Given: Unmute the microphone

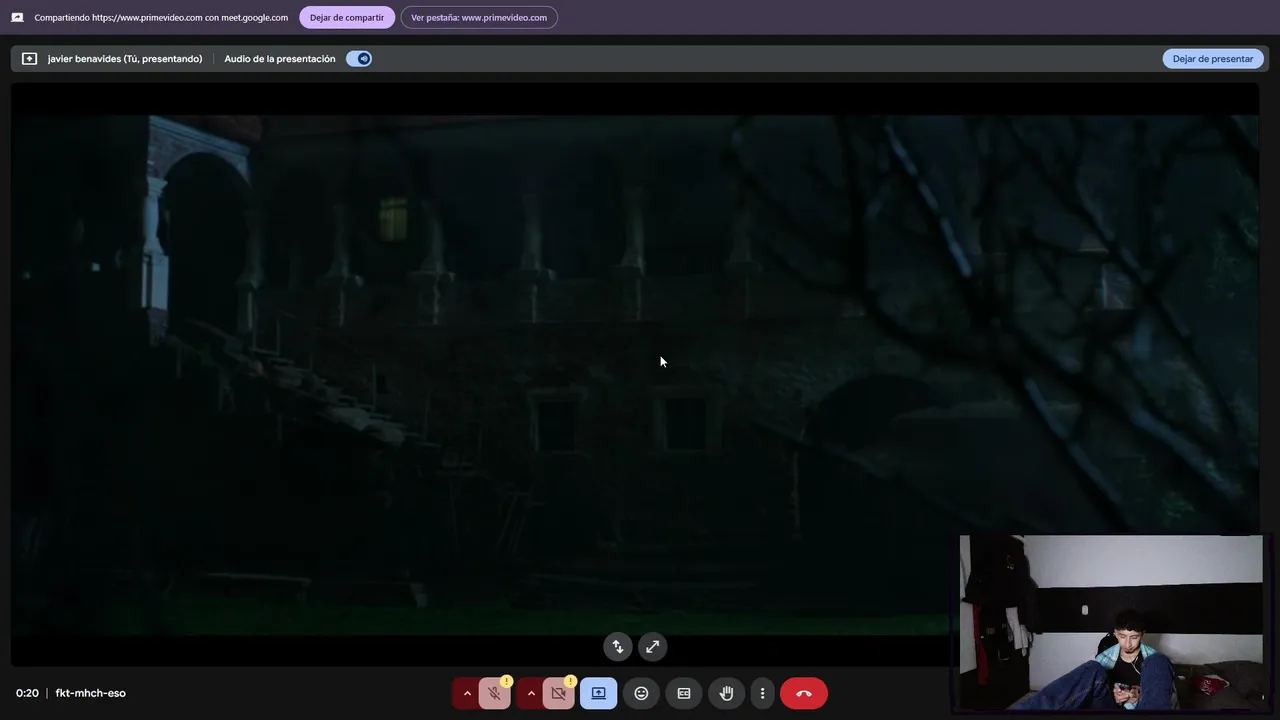Looking at the screenshot, I should (494, 693).
